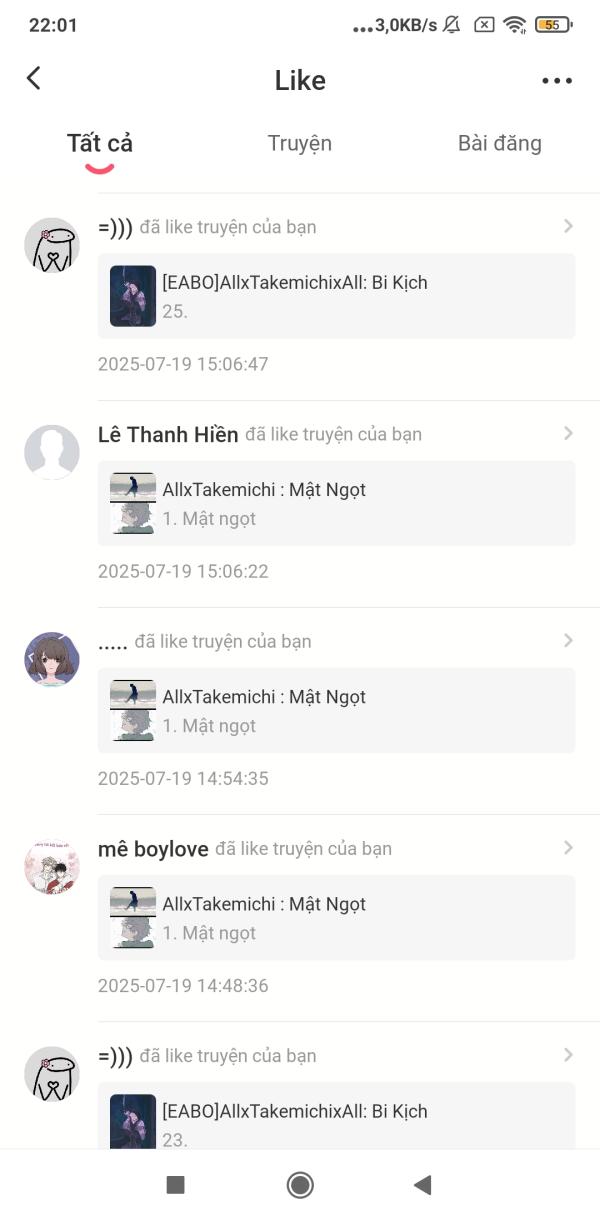
Task: Expand the chevron of the ..... user notification
Action: tap(568, 640)
